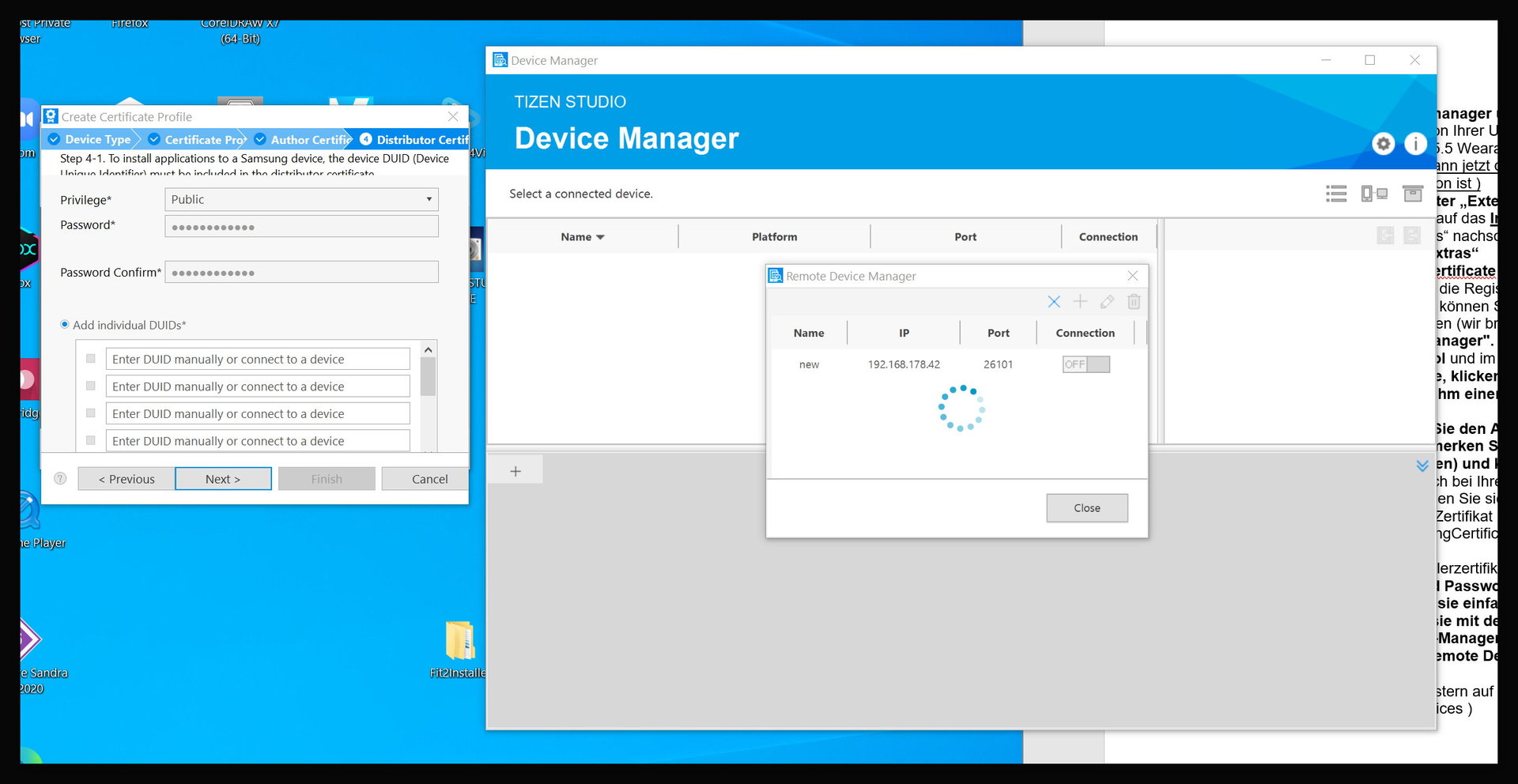Click Close in Remote Device Manager

point(1087,508)
